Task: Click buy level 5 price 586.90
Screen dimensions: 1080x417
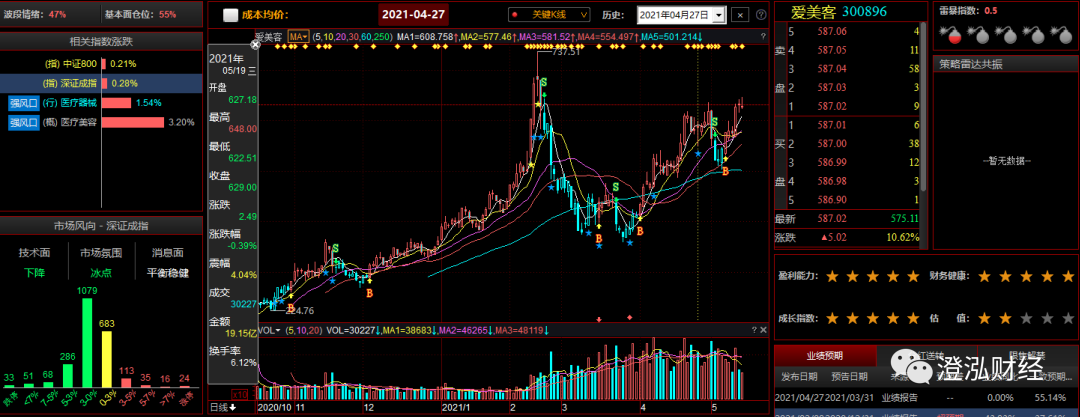Action: click(832, 199)
